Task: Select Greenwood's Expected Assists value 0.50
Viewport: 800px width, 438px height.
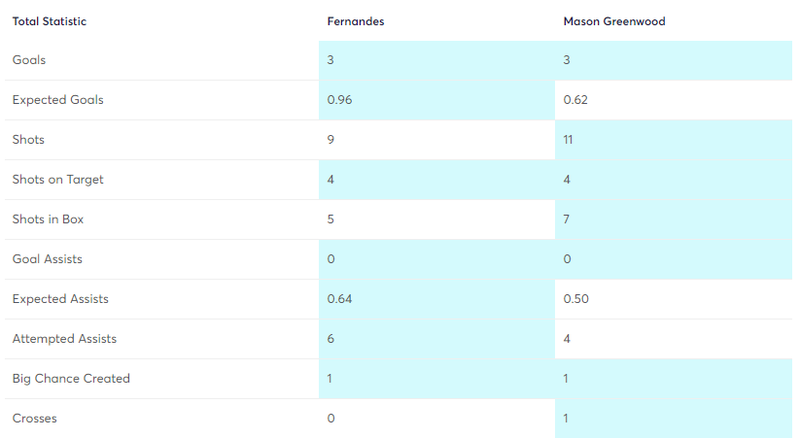Action: [x=576, y=299]
